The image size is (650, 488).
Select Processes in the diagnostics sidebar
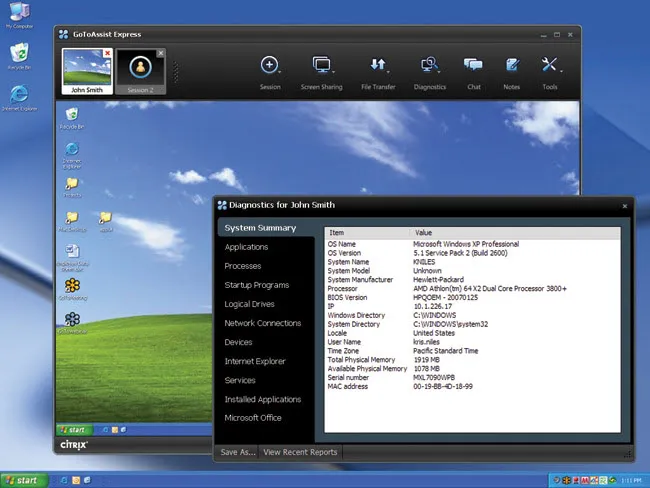tap(243, 266)
